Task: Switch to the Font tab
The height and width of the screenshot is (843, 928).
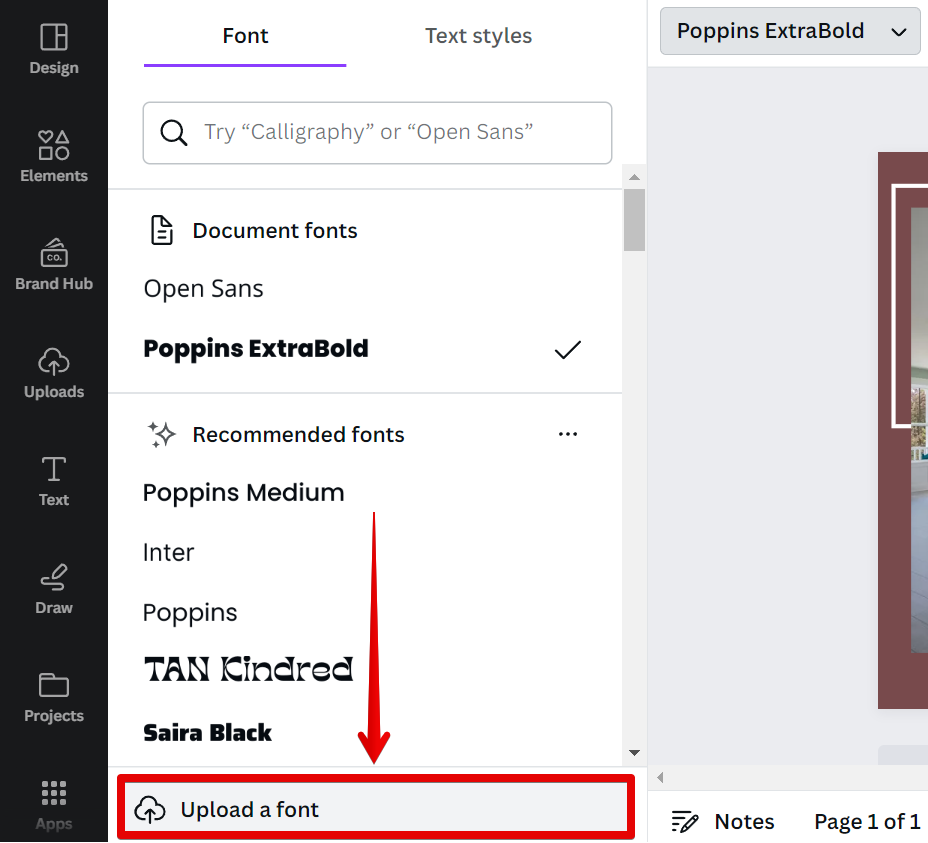Action: tap(245, 36)
